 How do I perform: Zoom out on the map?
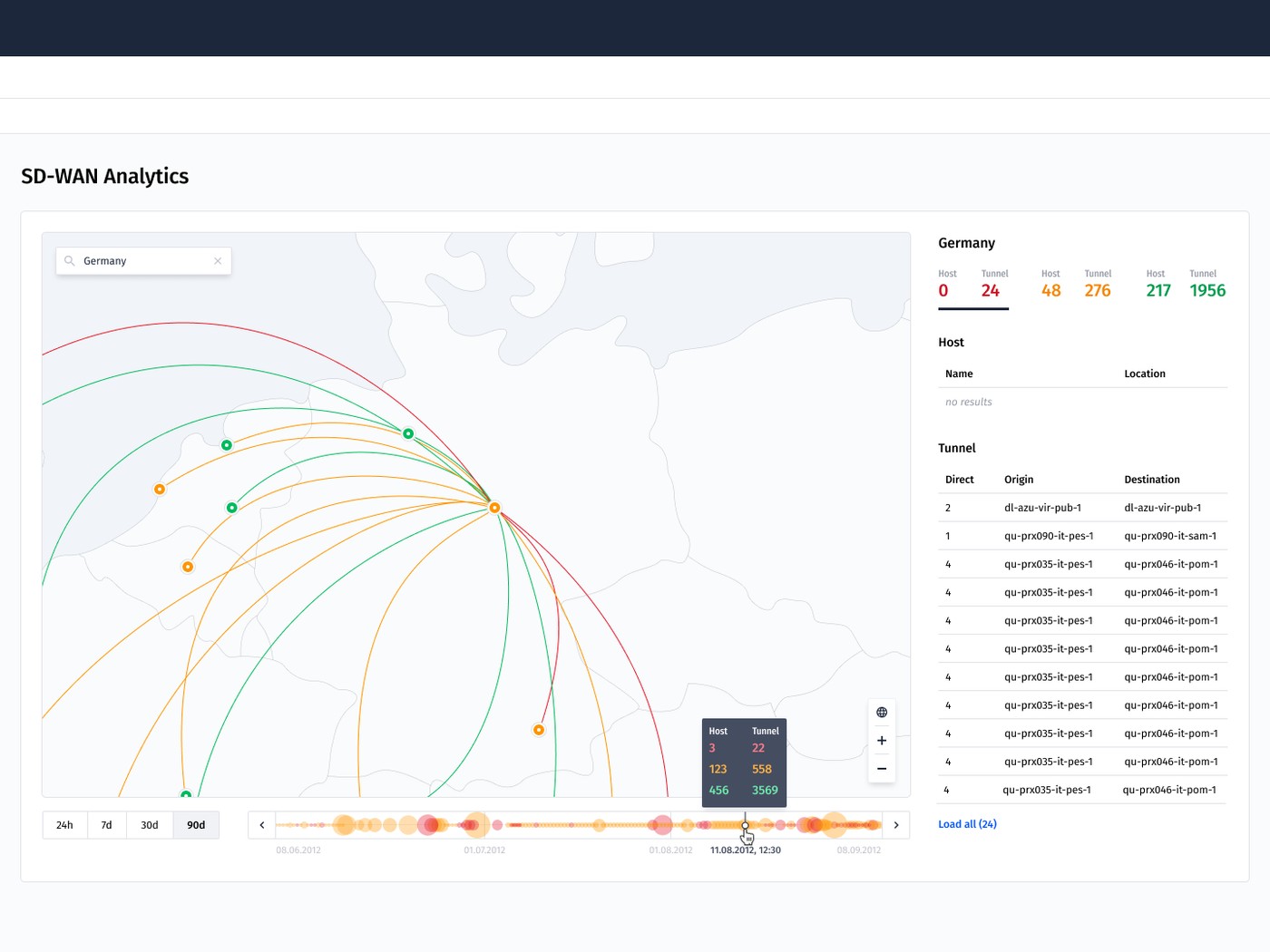882,769
